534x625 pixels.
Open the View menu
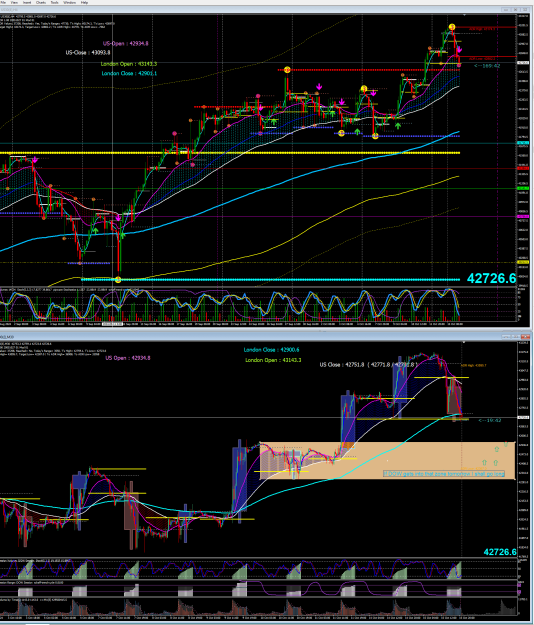(14, 2)
